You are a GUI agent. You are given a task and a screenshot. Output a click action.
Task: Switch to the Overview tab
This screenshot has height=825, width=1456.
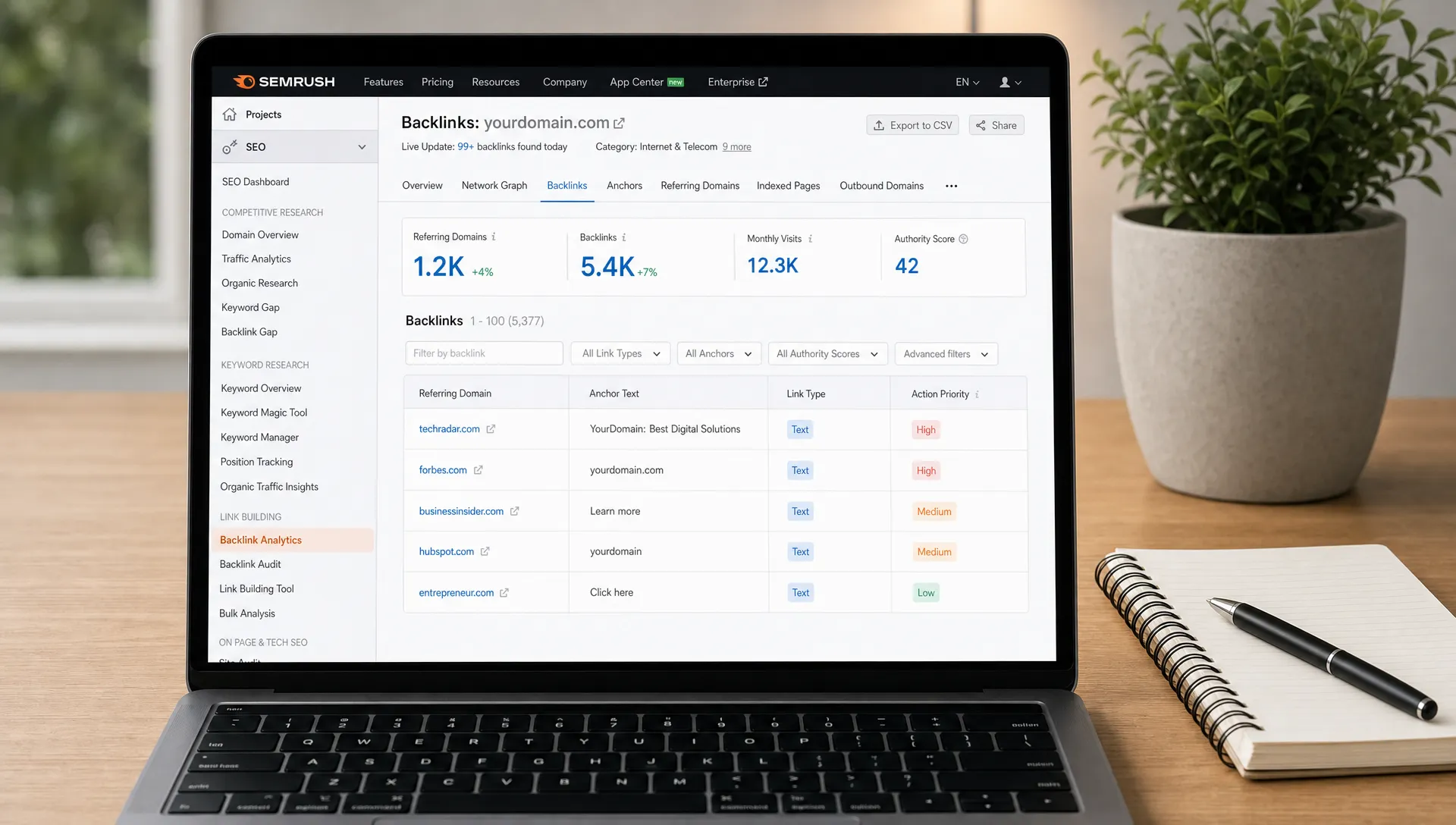(x=422, y=186)
